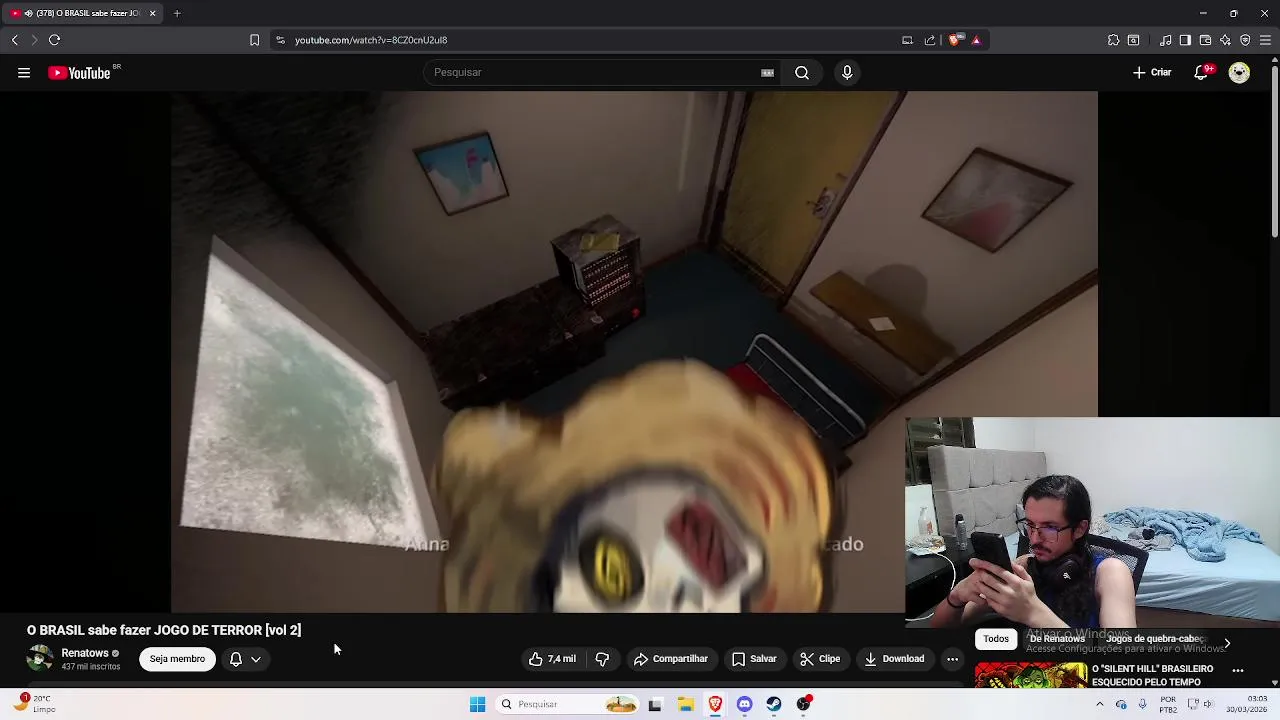The height and width of the screenshot is (720, 1280).
Task: Open the on-screen keyboard icon in search box
Action: [x=767, y=73]
